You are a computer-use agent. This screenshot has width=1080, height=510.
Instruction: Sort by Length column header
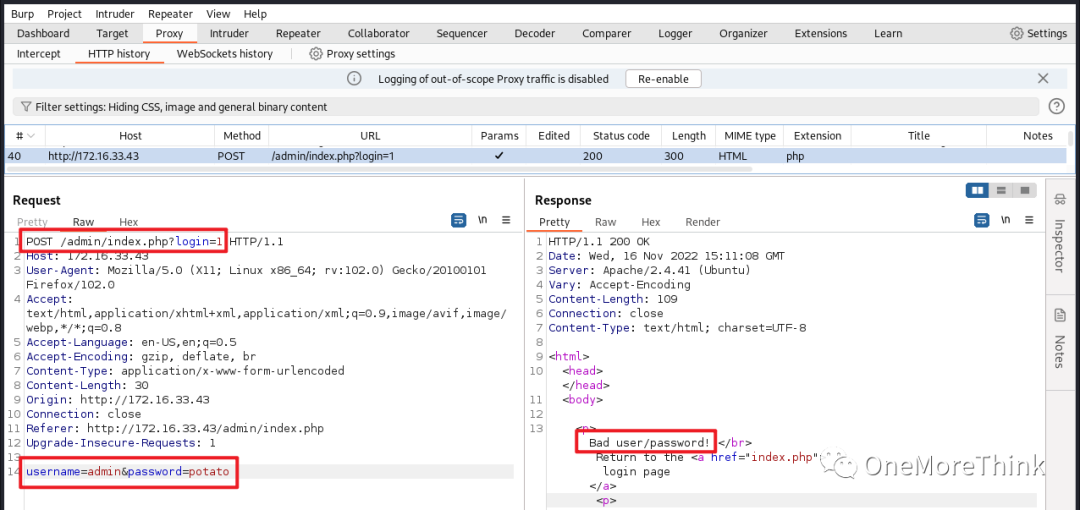point(689,136)
